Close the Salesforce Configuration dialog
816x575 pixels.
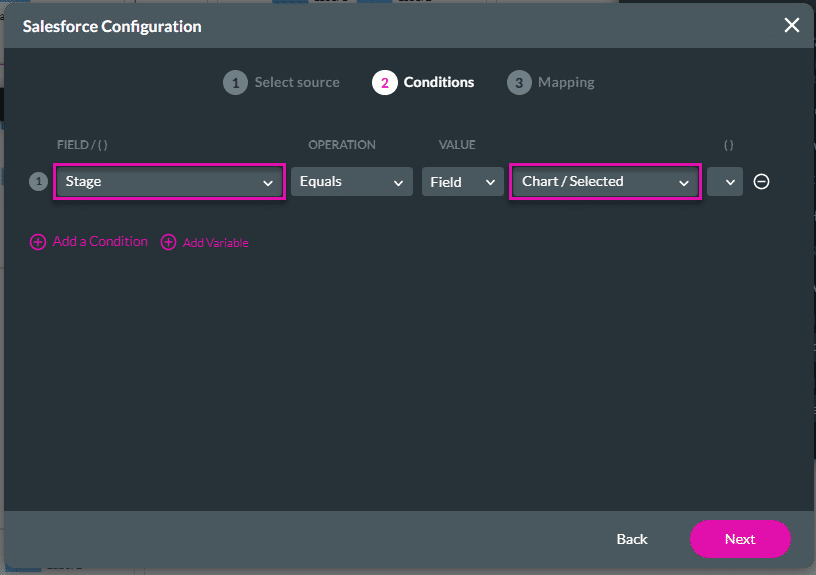tap(792, 25)
